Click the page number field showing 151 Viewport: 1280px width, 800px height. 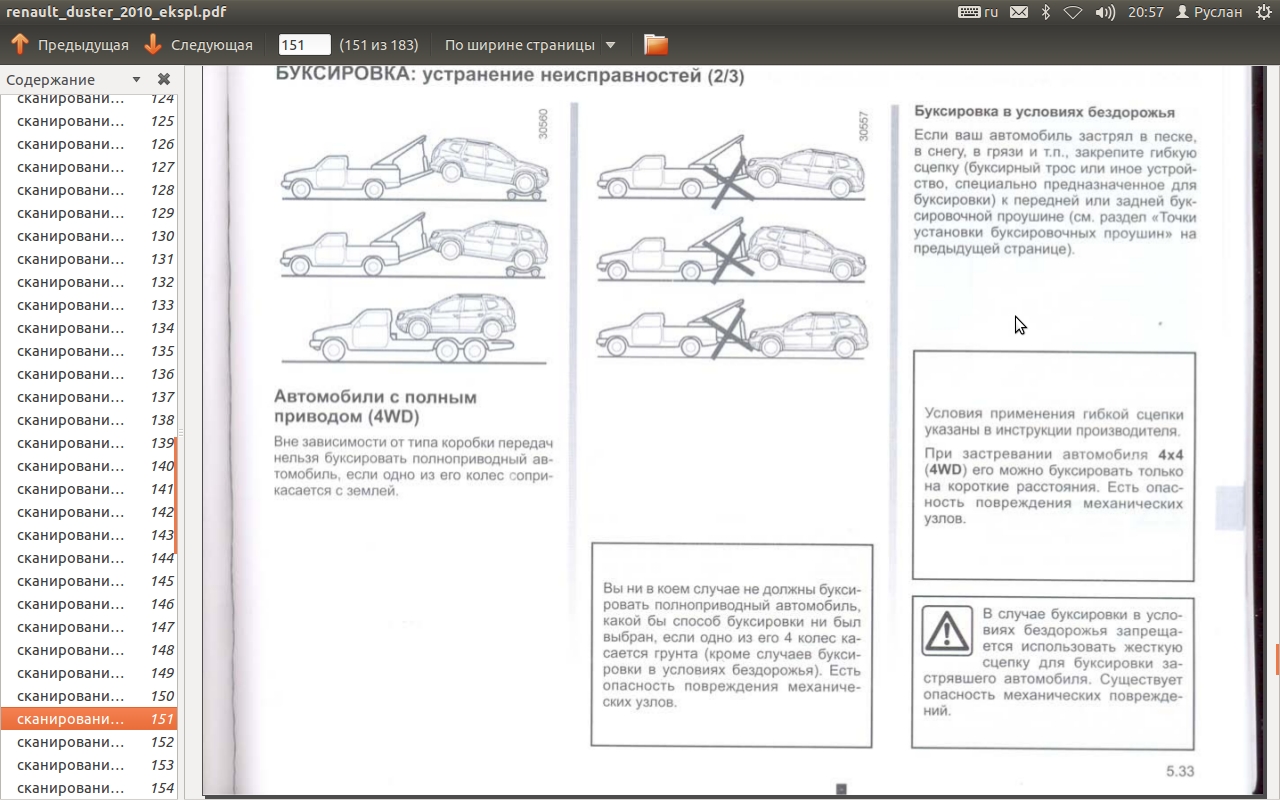[304, 45]
